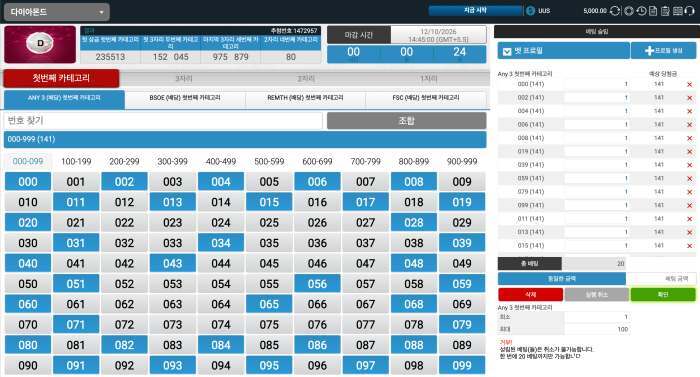Viewport: 700px width, 377px height.
Task: Open the game selector dropdown at top left
Action: [x=57, y=12]
